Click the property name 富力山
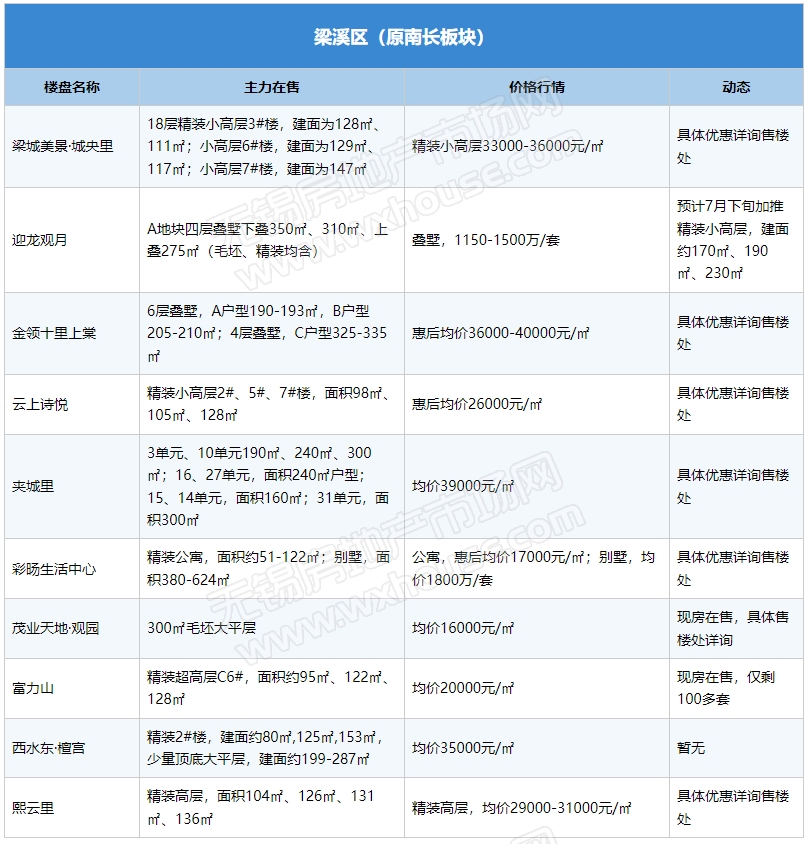 [x=33, y=688]
